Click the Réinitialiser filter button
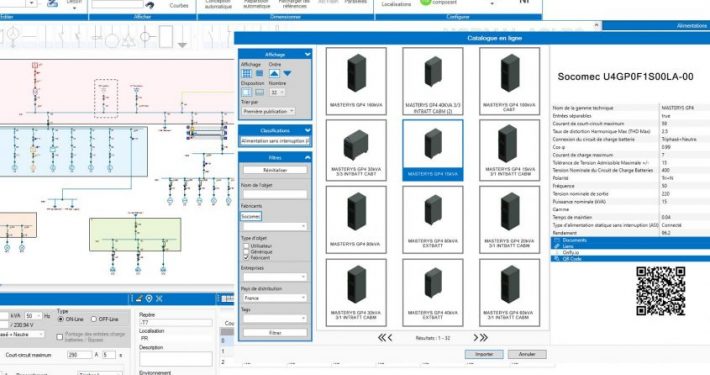 [275, 170]
